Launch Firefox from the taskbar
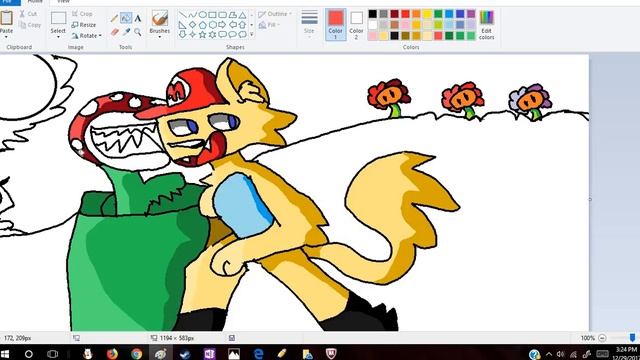 112,353
